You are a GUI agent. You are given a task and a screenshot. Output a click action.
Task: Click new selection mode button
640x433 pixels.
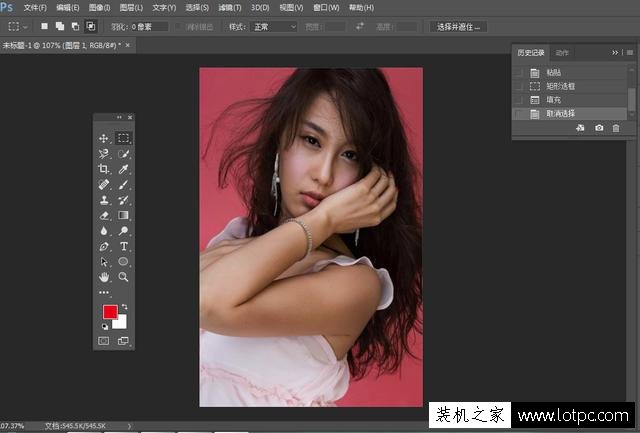[44, 27]
